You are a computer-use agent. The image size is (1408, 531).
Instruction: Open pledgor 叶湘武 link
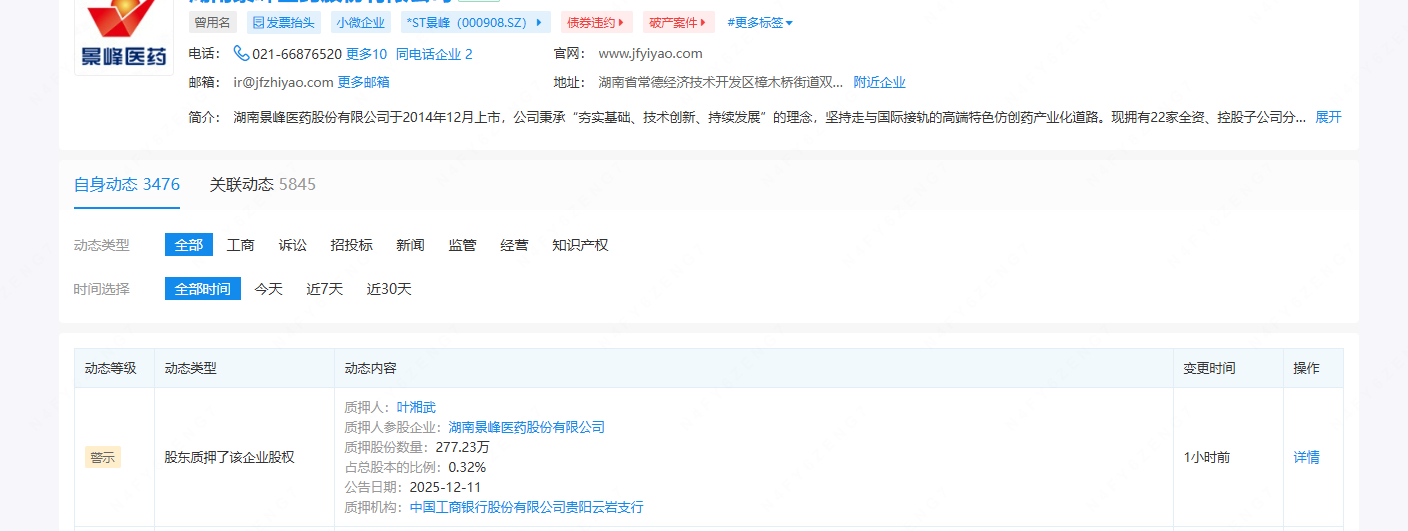point(416,407)
